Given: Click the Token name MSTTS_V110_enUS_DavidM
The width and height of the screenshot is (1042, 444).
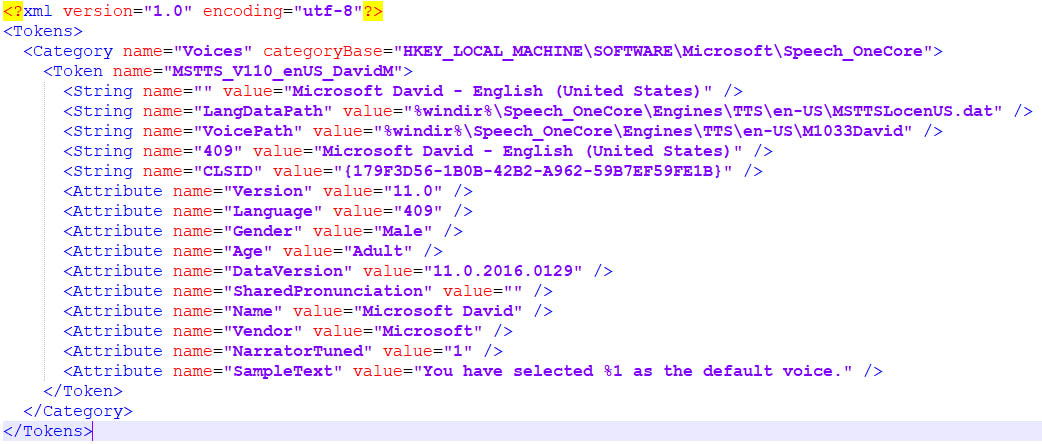Looking at the screenshot, I should [290, 71].
